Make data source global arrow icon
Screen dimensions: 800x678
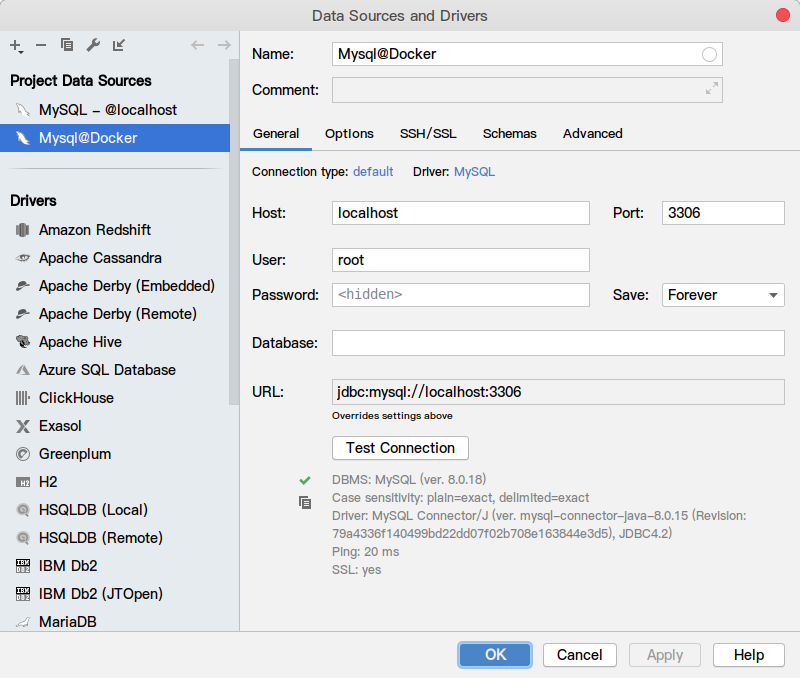(119, 45)
